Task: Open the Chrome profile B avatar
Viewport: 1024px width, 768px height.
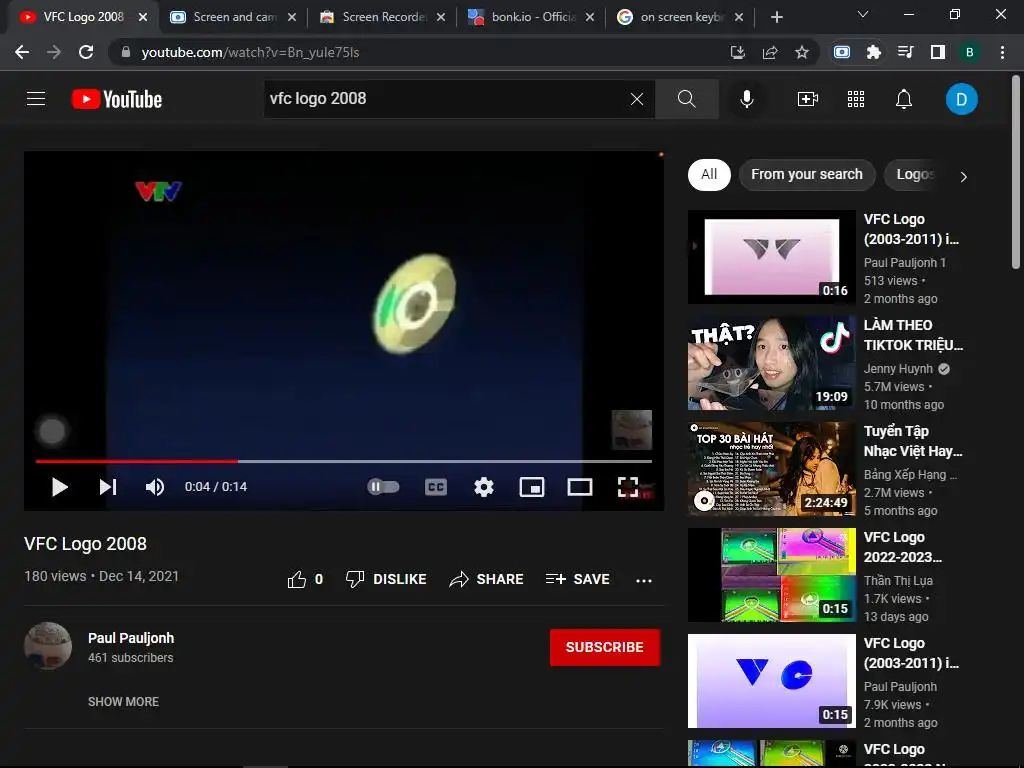Action: pos(970,52)
